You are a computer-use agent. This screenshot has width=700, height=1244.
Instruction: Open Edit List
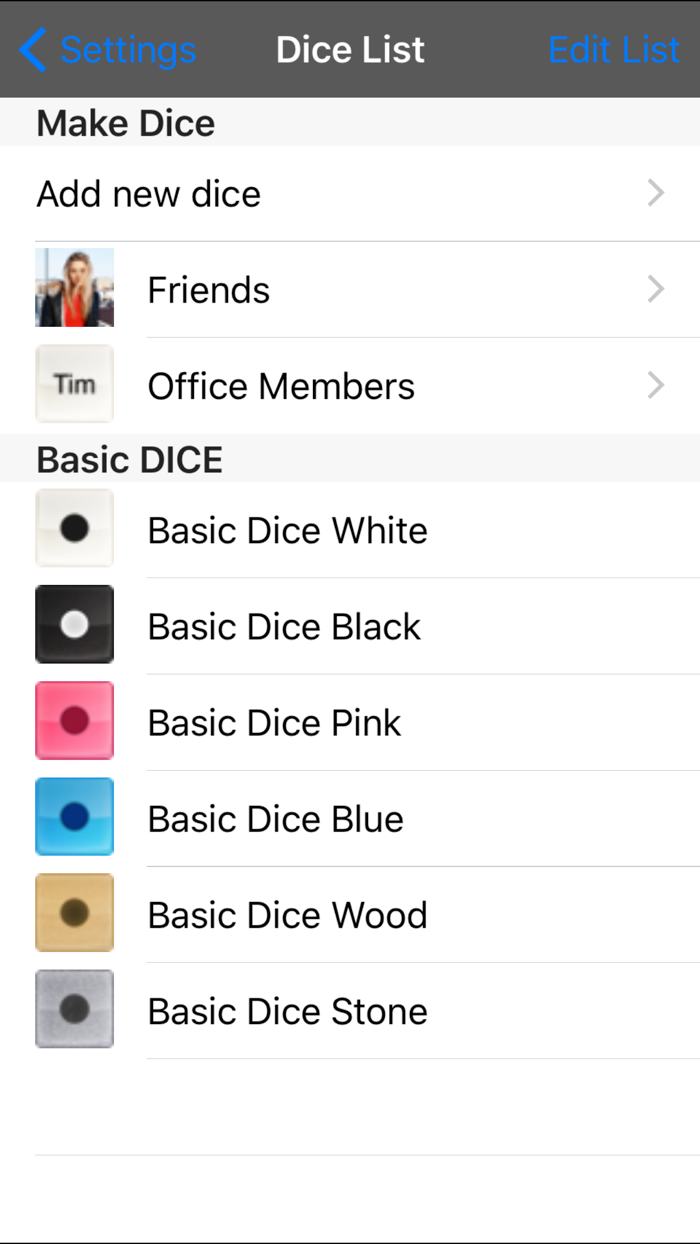tap(613, 48)
